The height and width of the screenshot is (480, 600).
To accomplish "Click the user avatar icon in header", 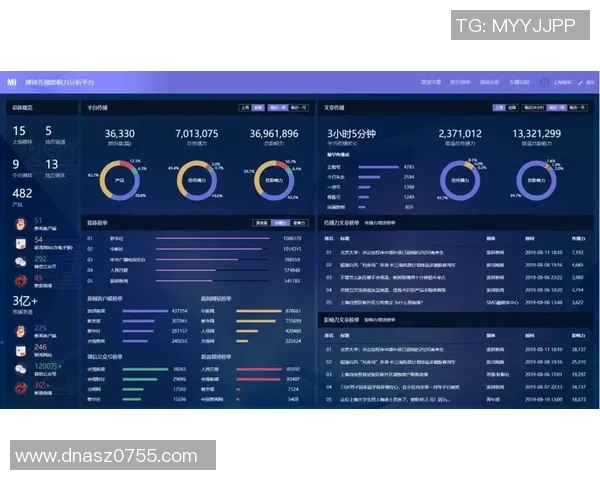I will 545,82.
